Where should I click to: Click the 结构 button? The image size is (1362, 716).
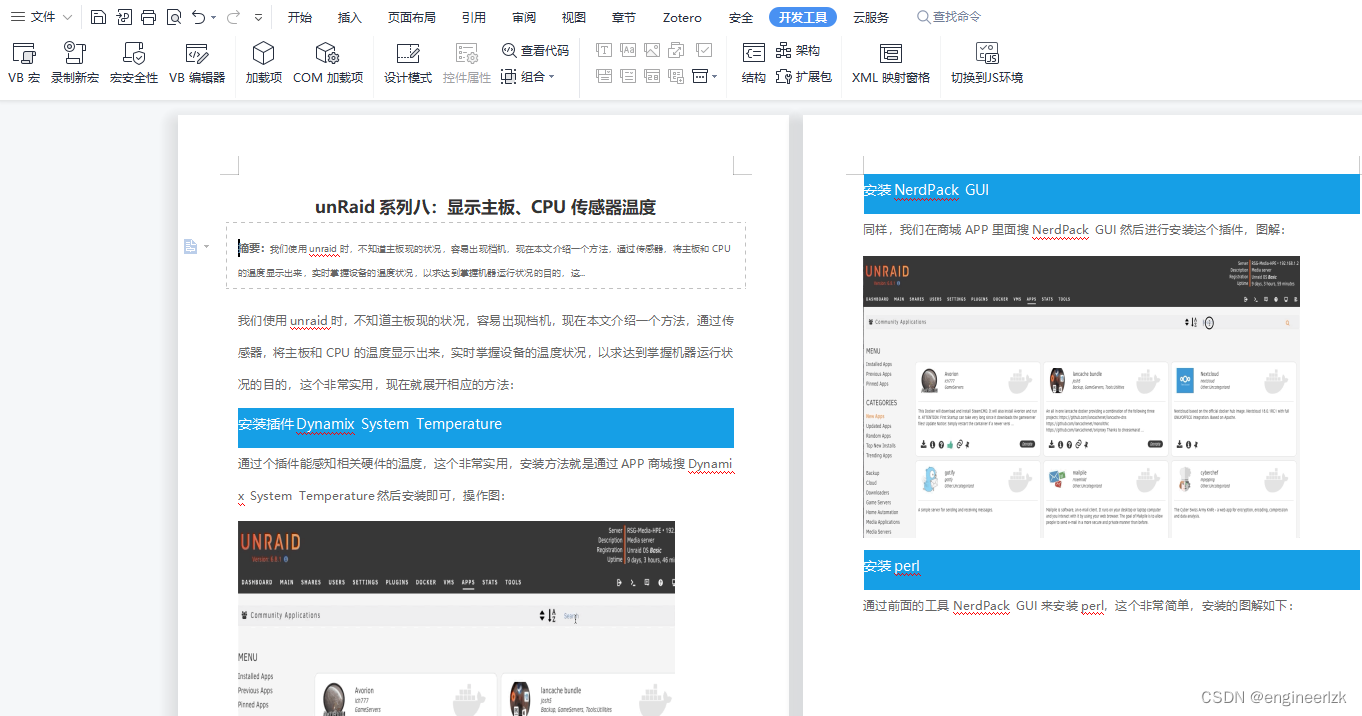tap(754, 63)
